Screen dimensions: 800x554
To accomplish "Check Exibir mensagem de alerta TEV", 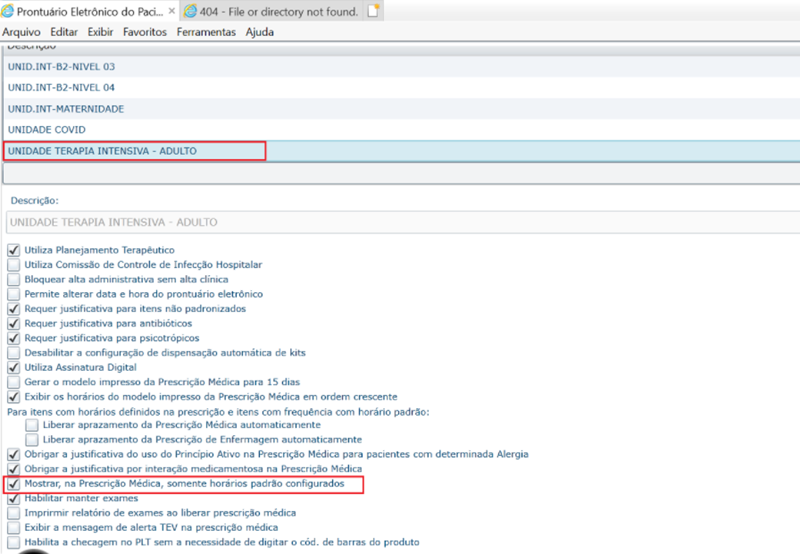I will click(x=14, y=528).
